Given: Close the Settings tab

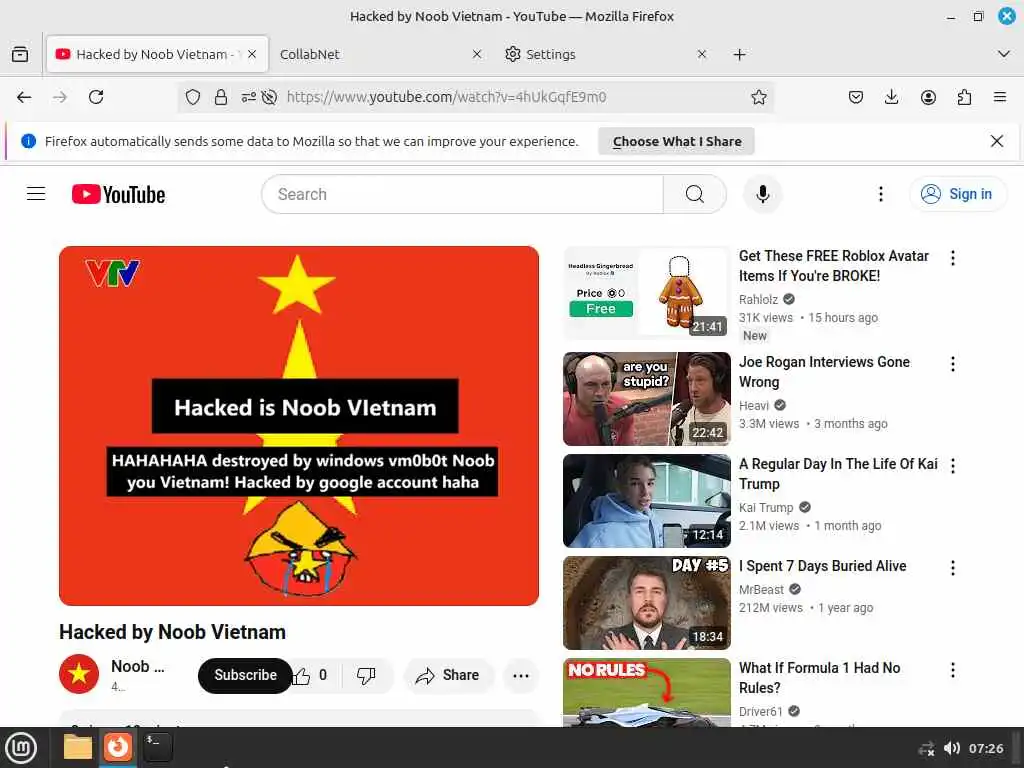Looking at the screenshot, I should pyautogui.click(x=701, y=54).
